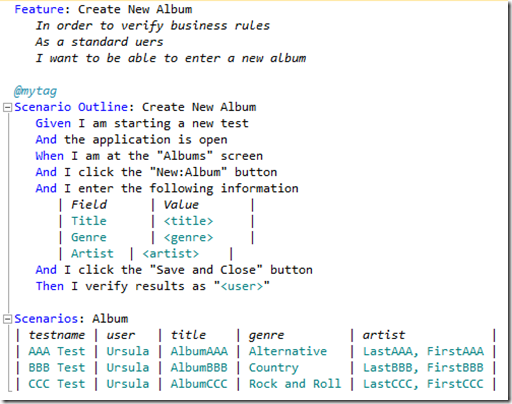This screenshot has width=512, height=404.
Task: Click the step 'When I am at the "Albums" screen'
Action: click(149, 156)
